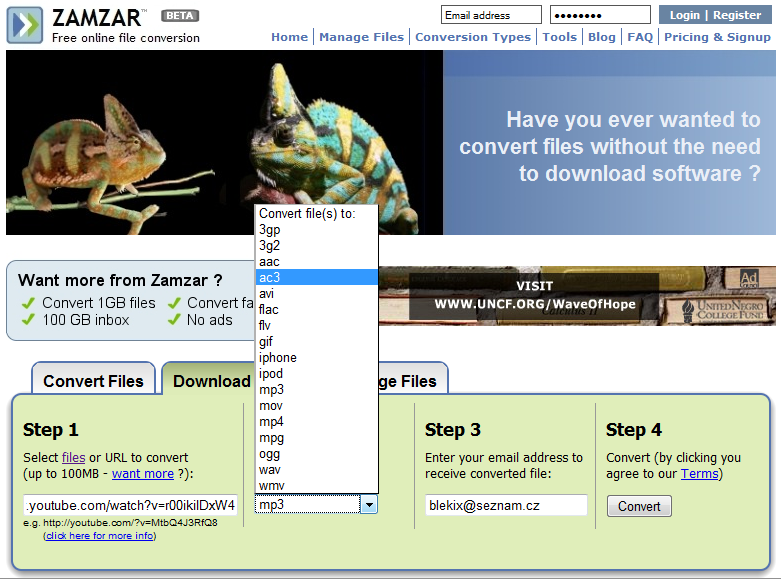Click the Register link in the header
This screenshot has height=579, width=781.
[x=737, y=15]
